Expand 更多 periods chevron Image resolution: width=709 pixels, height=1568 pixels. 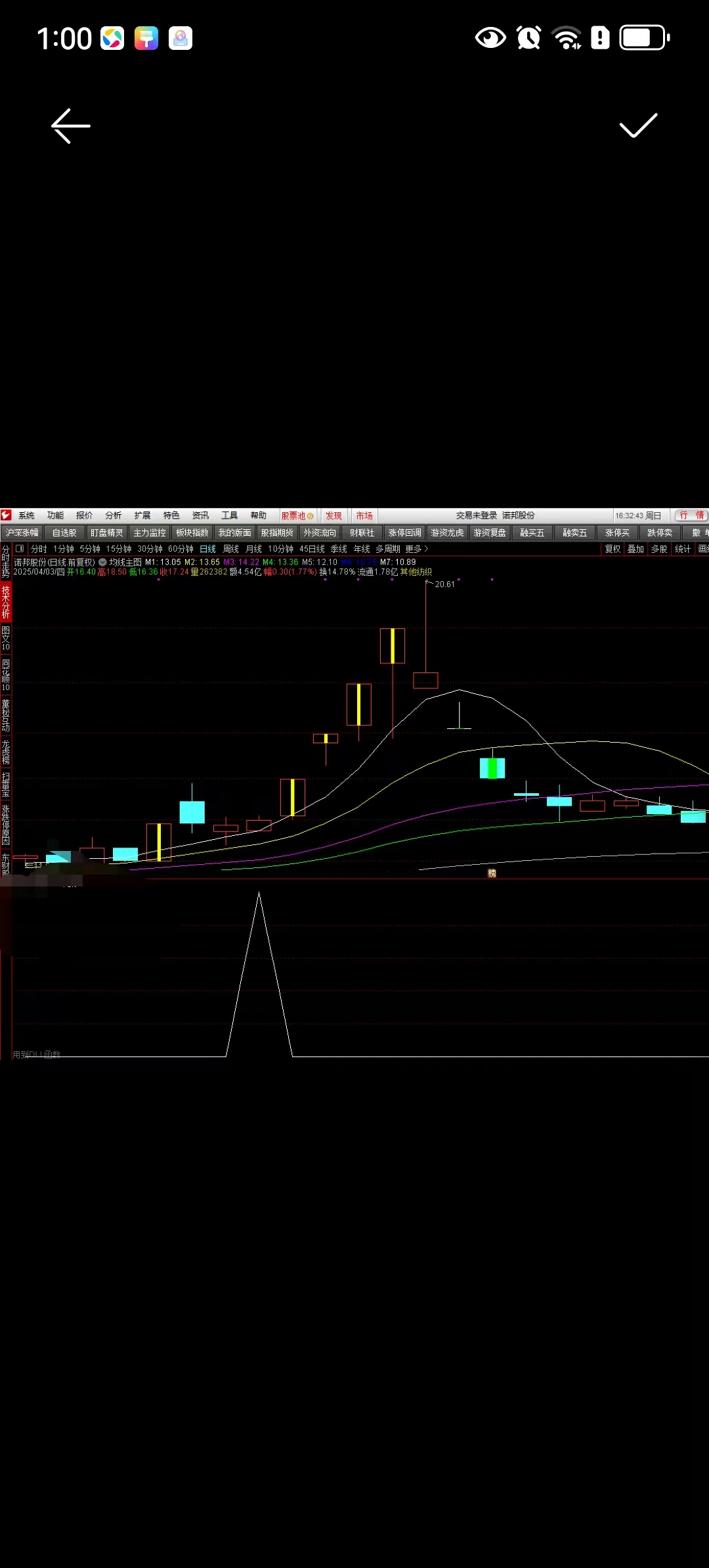point(426,548)
